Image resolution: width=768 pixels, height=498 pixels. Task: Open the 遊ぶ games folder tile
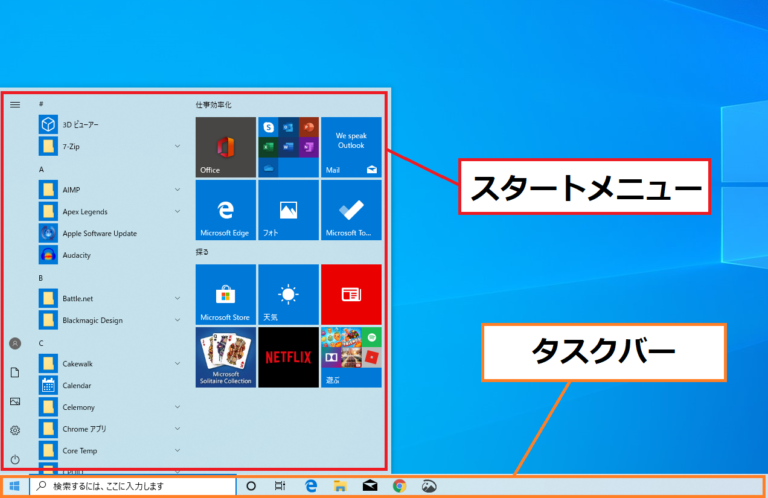pyautogui.click(x=351, y=357)
